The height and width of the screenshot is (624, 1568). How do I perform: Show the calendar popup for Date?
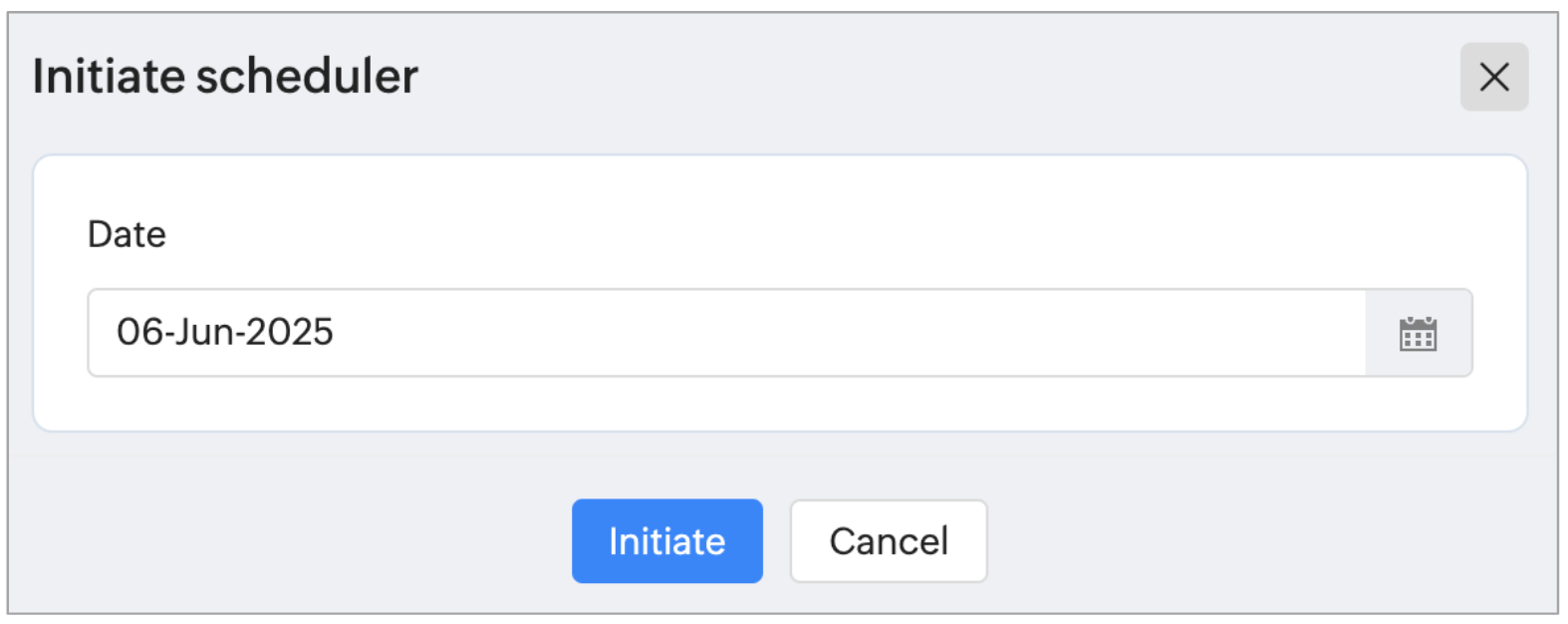coord(1418,334)
